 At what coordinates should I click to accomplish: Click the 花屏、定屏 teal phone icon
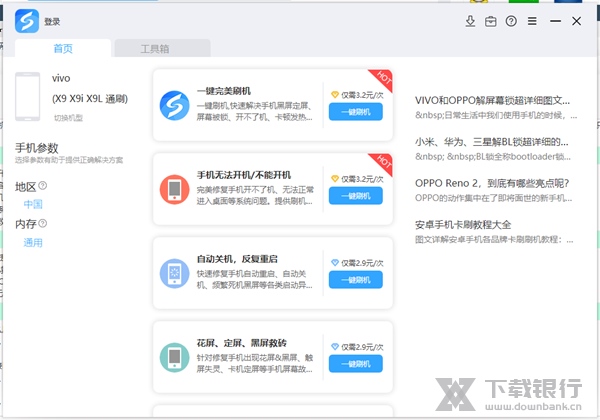175,356
